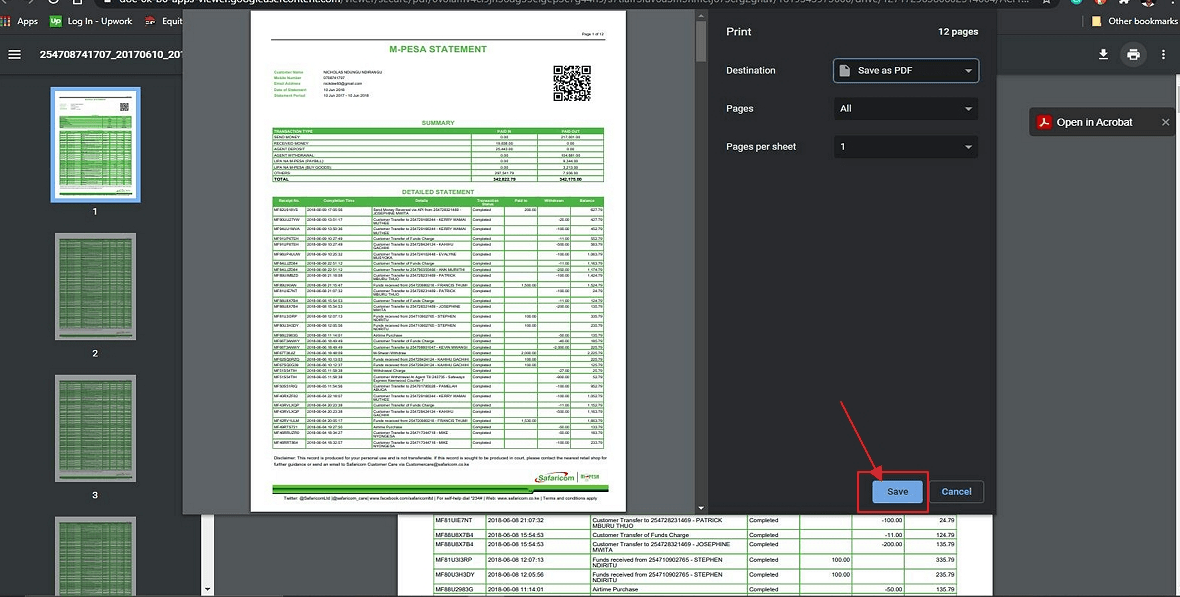Click the preview scrollbar up arrow
This screenshot has width=1180, height=597.
pos(701,14)
